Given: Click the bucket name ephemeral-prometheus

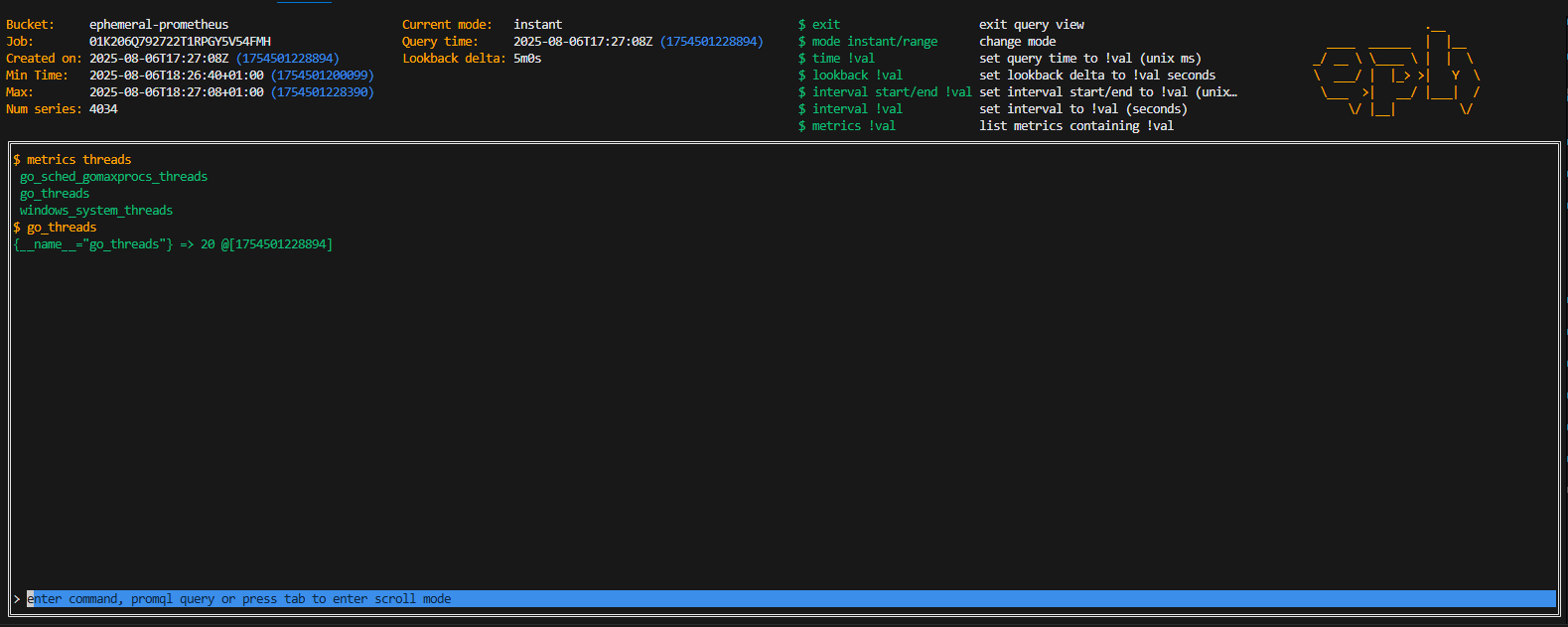Looking at the screenshot, I should pos(159,25).
